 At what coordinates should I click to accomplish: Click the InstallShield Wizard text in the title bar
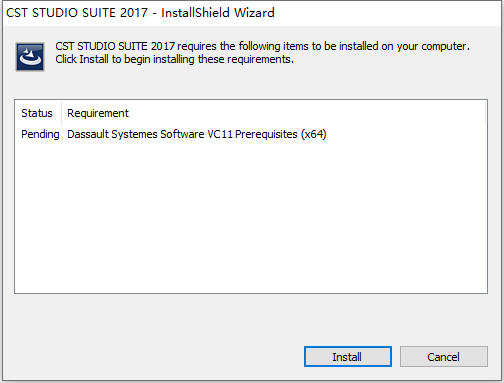pyautogui.click(x=218, y=13)
